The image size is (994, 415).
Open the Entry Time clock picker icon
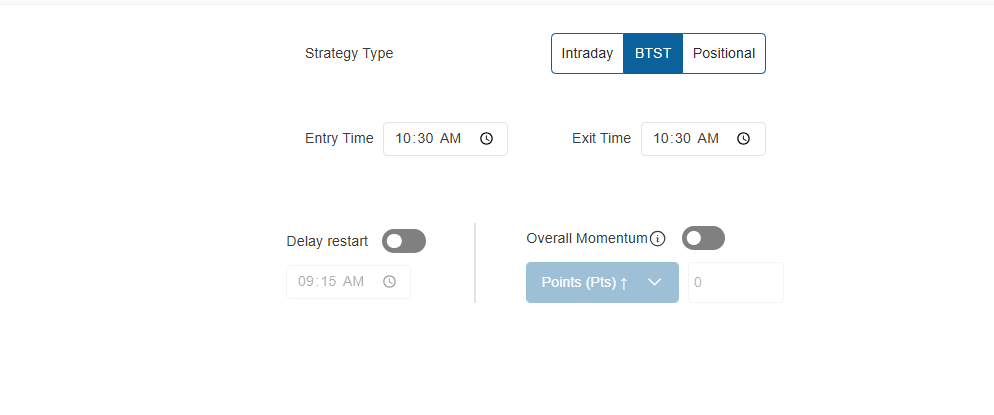(x=486, y=139)
